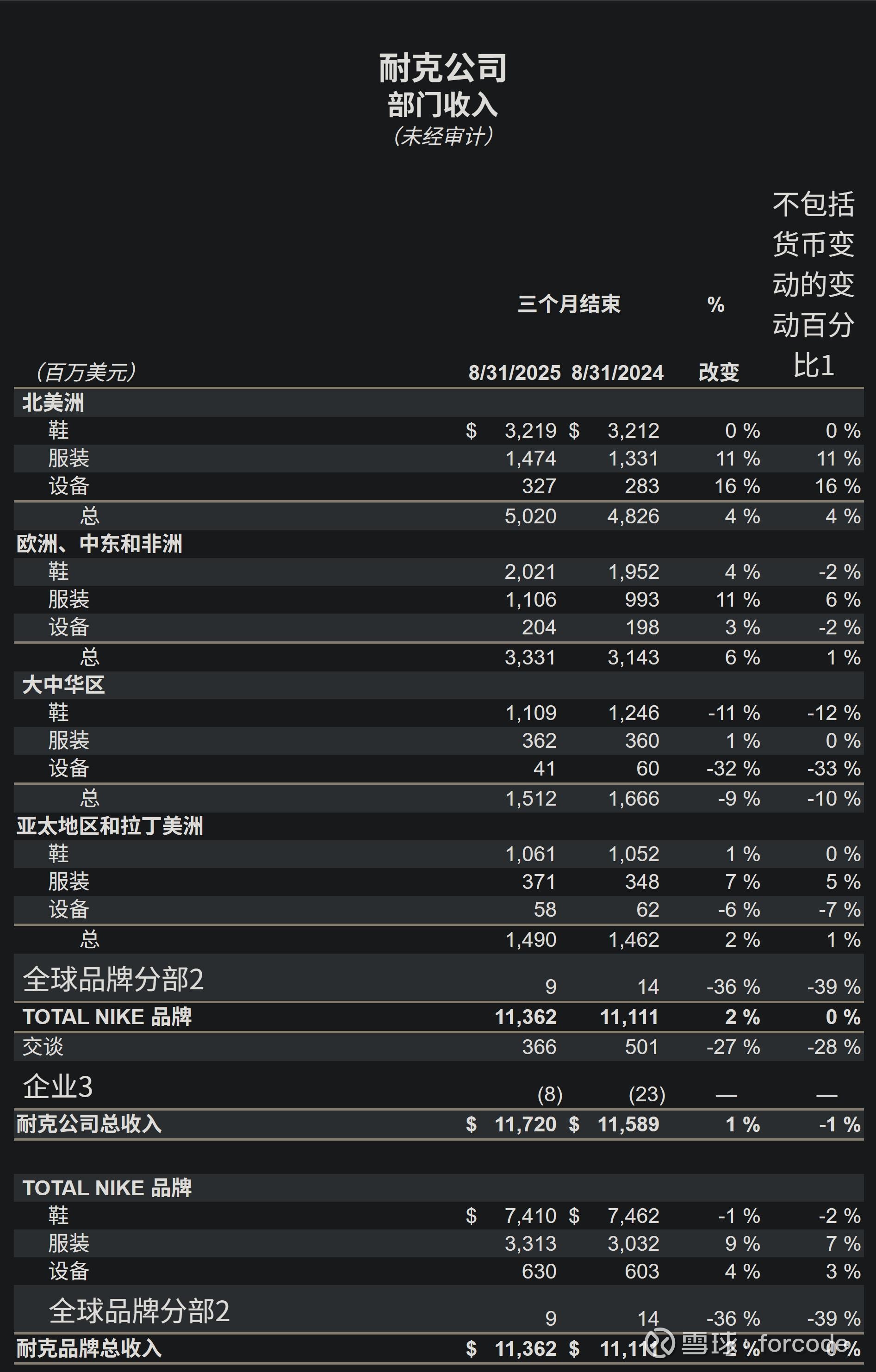Click the 交谈 row label
This screenshot has height=1372, width=876.
[x=43, y=1047]
